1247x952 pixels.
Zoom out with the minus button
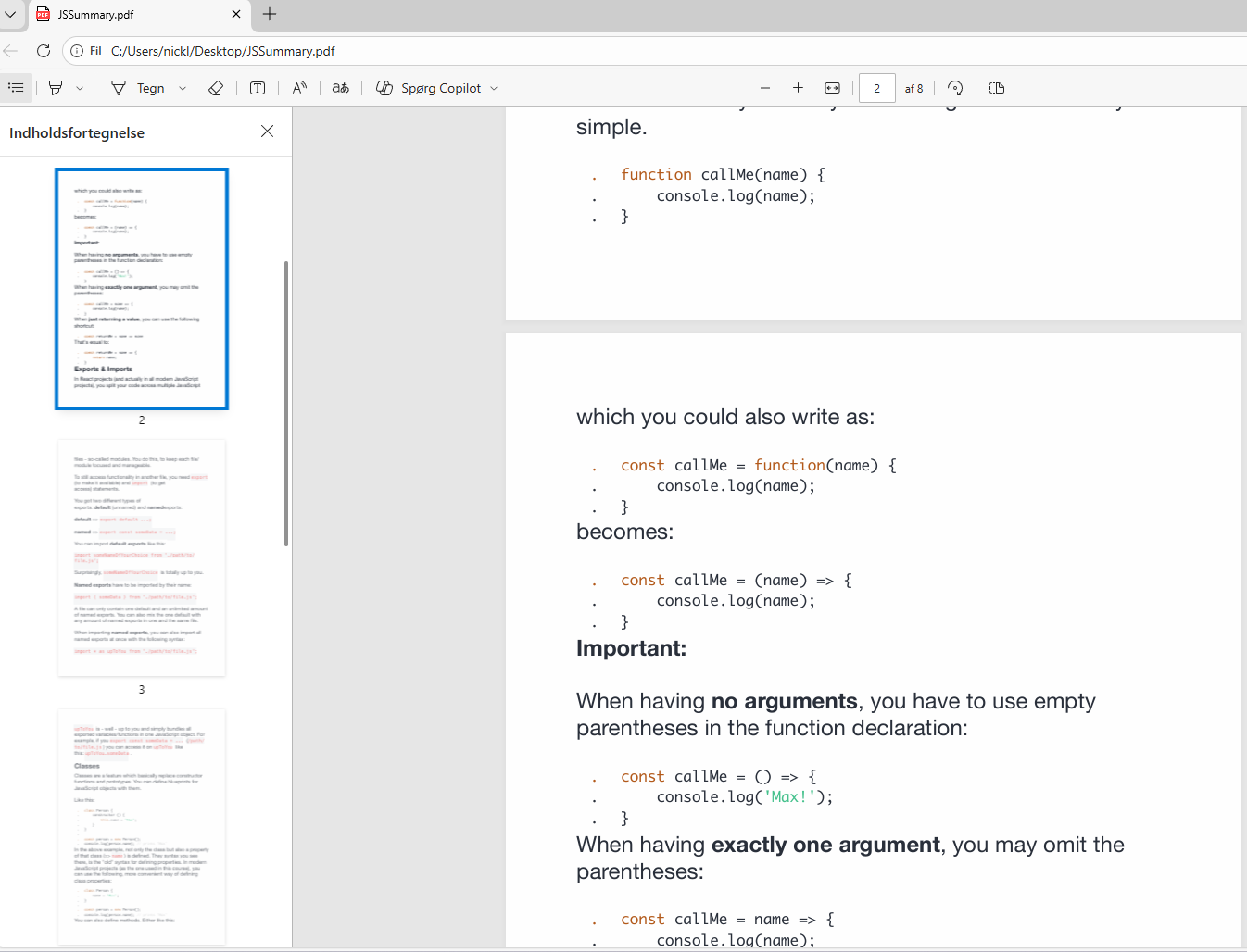pos(765,88)
